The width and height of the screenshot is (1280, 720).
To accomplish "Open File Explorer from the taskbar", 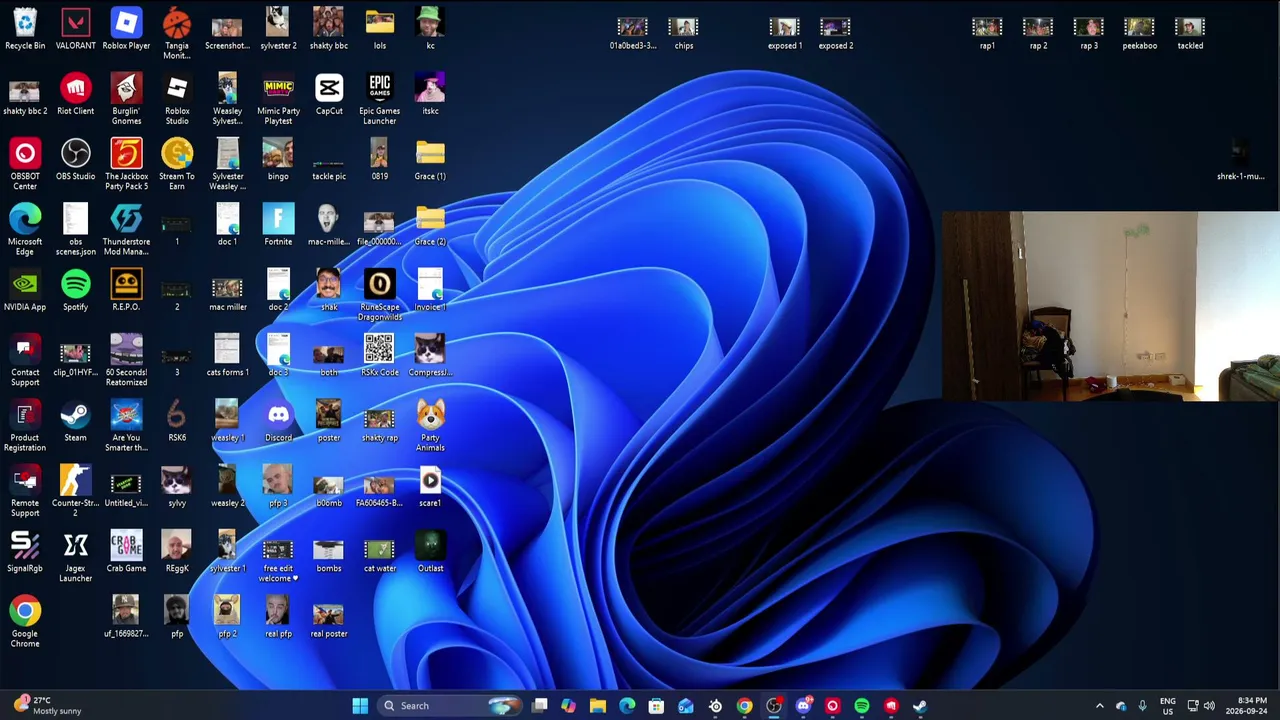I will pyautogui.click(x=598, y=706).
